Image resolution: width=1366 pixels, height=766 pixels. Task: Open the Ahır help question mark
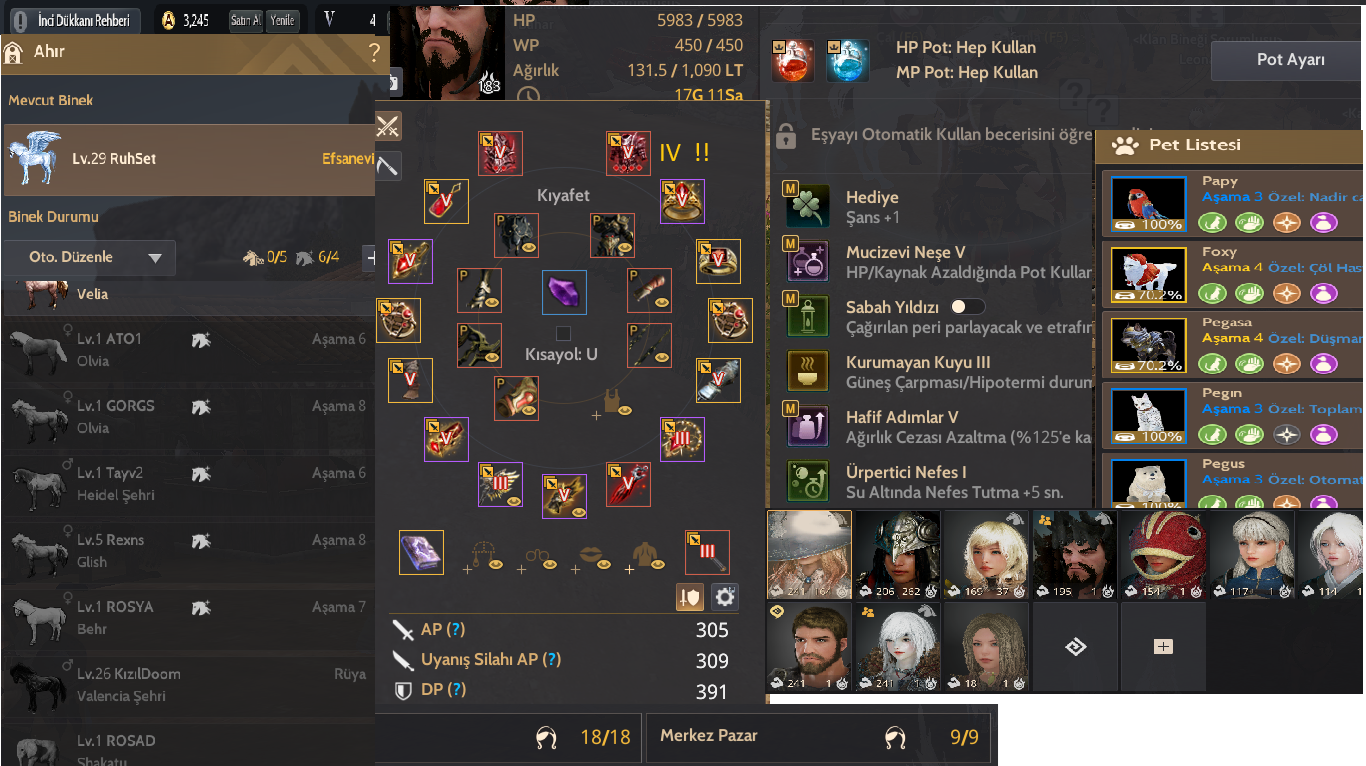click(374, 53)
